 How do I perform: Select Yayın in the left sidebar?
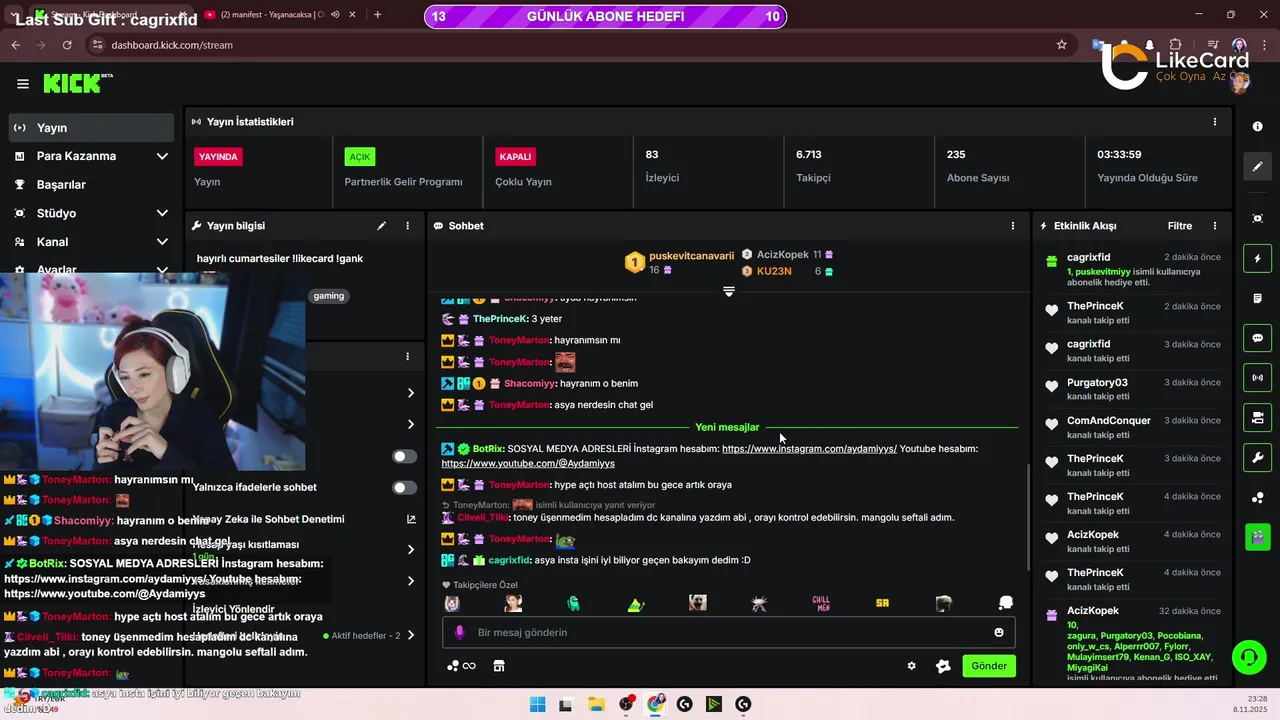click(91, 128)
